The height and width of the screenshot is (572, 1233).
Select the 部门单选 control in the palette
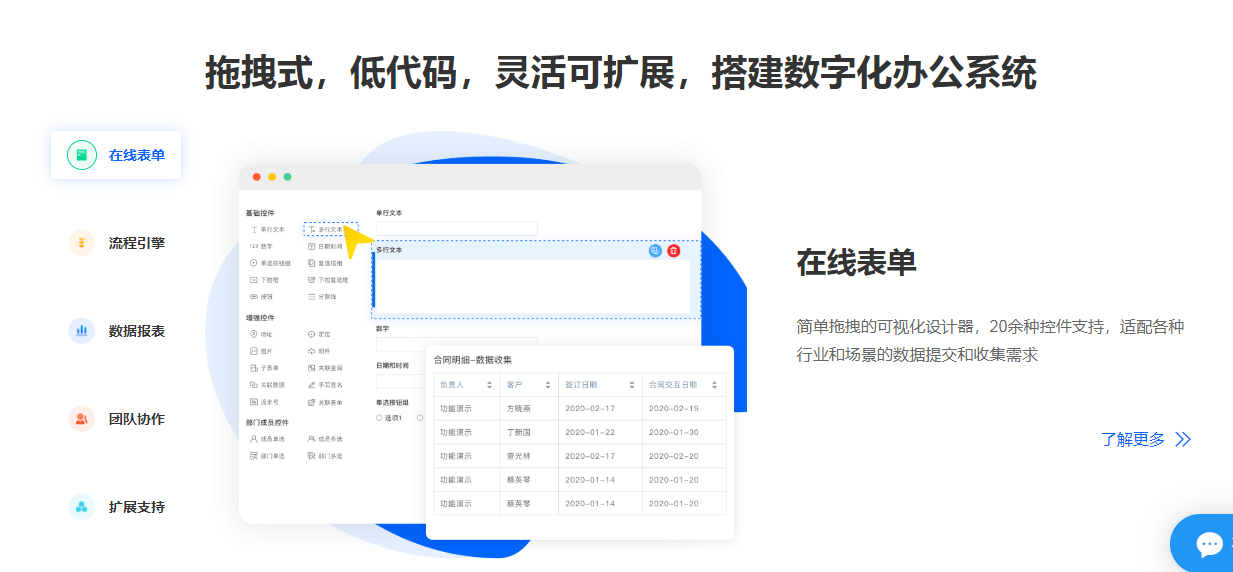tap(267, 456)
